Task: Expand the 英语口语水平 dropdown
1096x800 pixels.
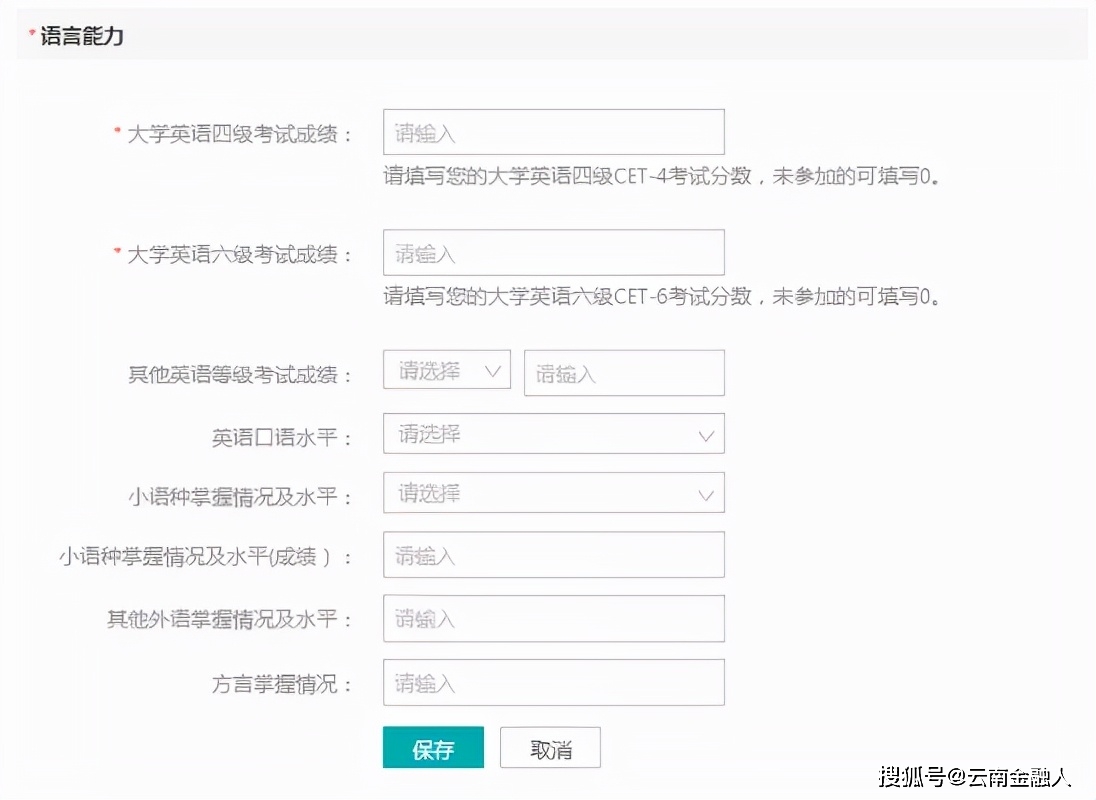Action: pyautogui.click(x=553, y=434)
